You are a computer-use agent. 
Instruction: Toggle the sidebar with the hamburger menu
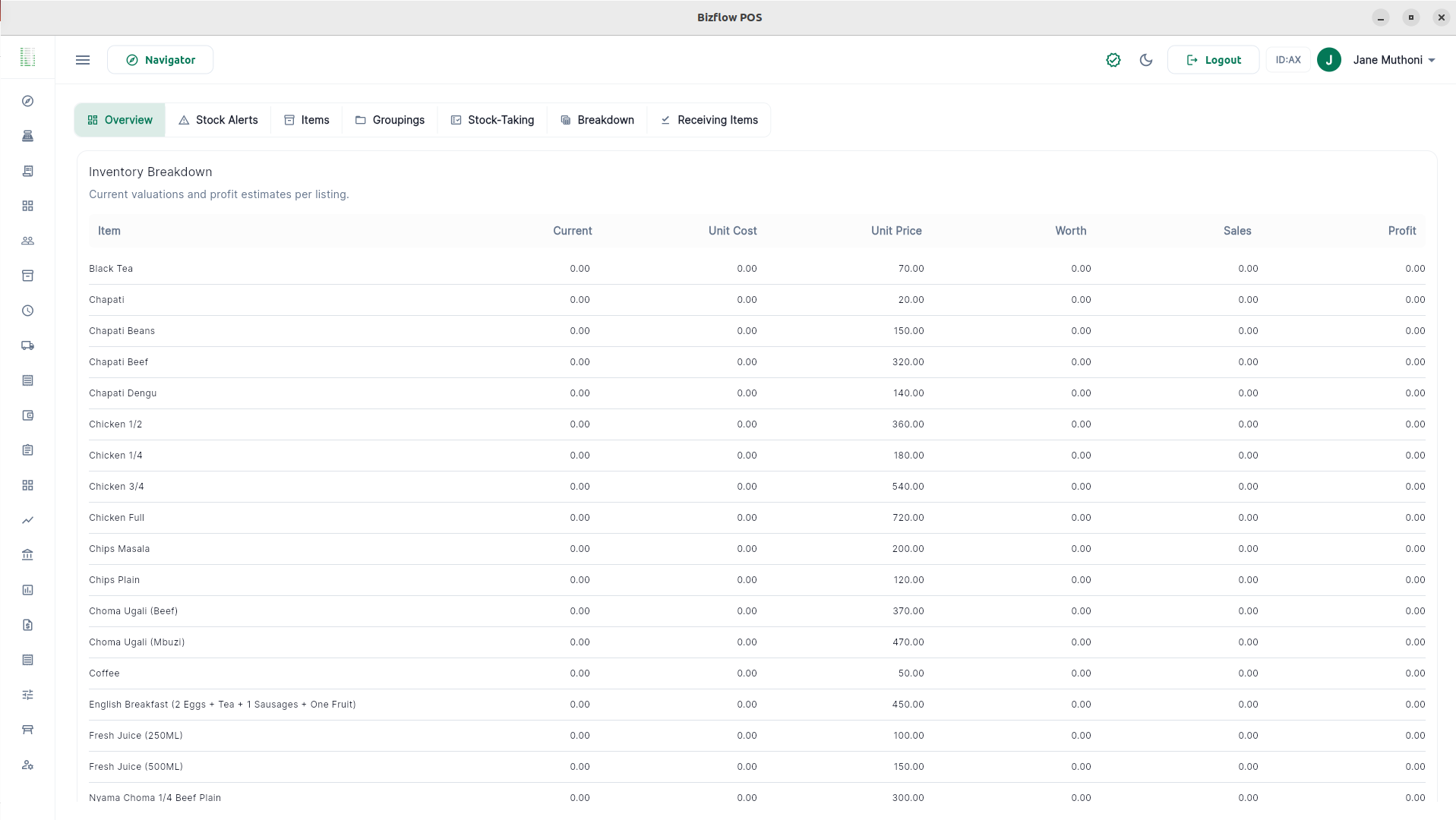83,60
